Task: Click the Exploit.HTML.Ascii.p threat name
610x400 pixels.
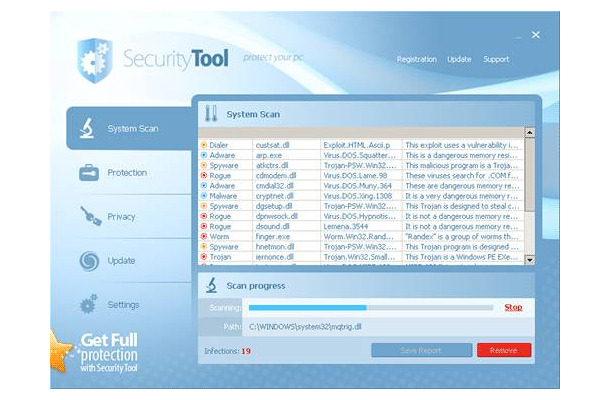Action: point(357,145)
